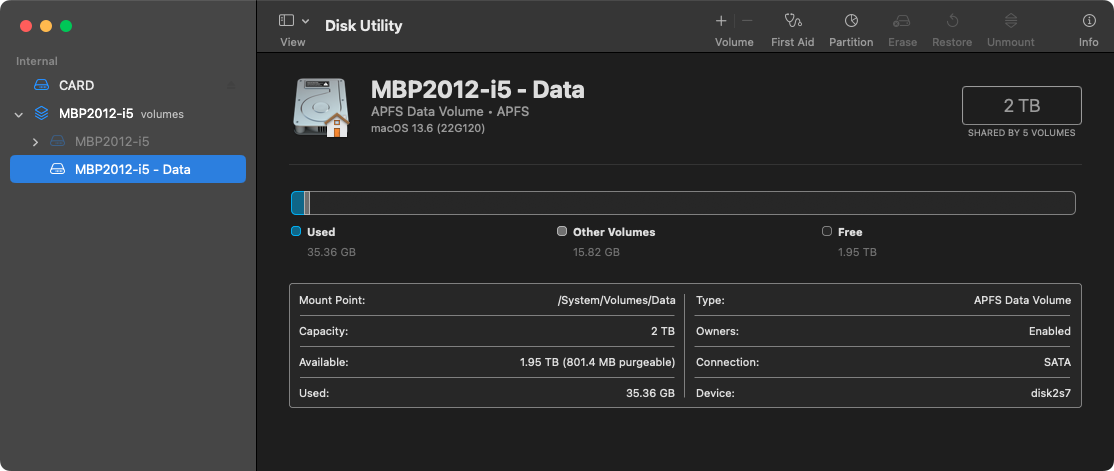Show volume Info icon
Screen dimensions: 1114x471
[x=1088, y=21]
